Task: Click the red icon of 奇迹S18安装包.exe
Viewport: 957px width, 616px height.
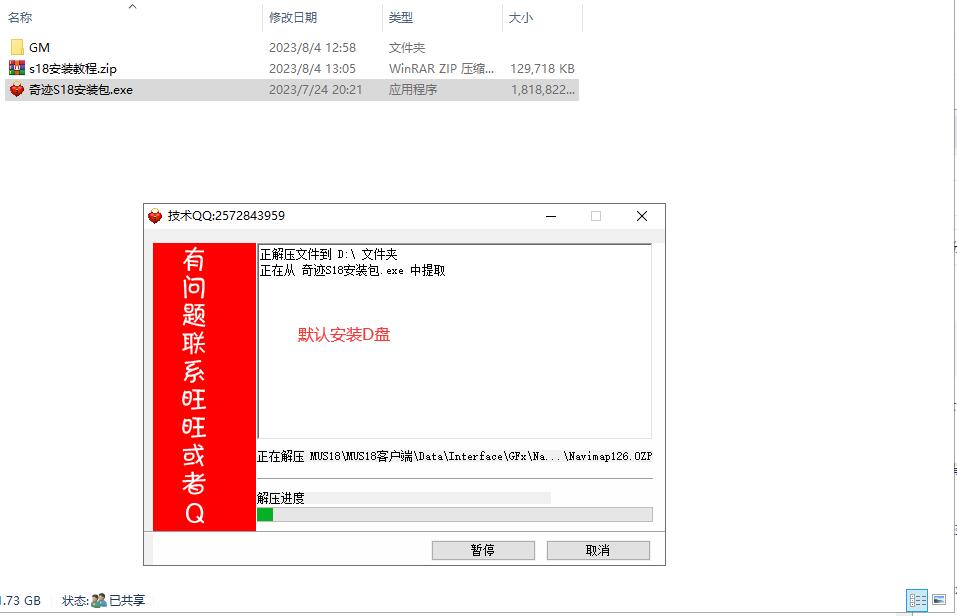Action: tap(17, 89)
